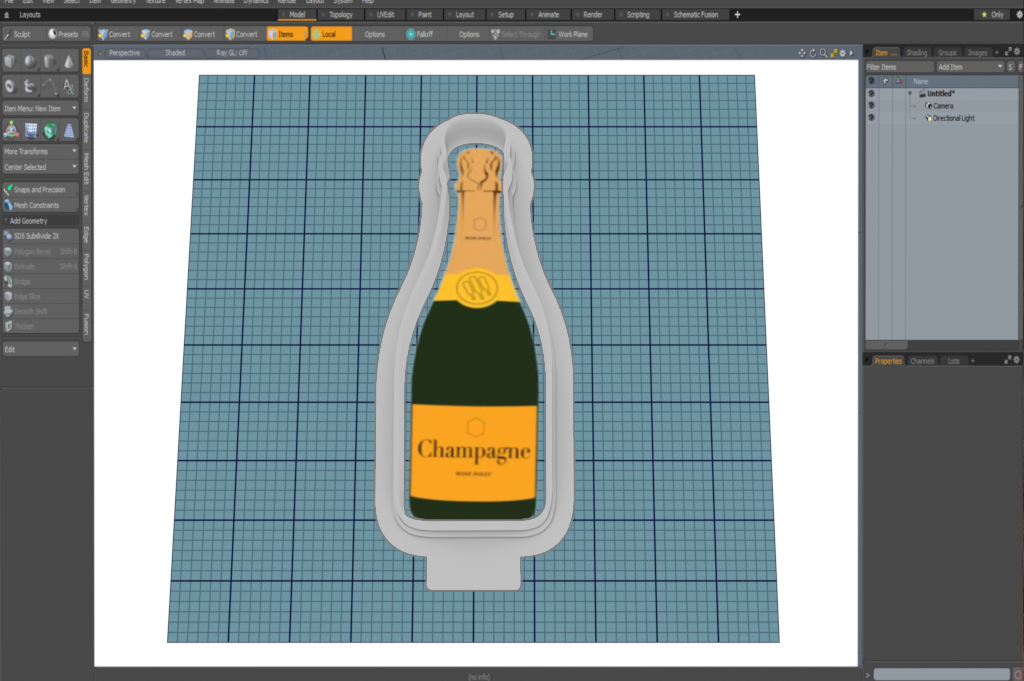Screen dimensions: 1024x681
Task: Choose the text tool icon
Action: click(x=68, y=87)
